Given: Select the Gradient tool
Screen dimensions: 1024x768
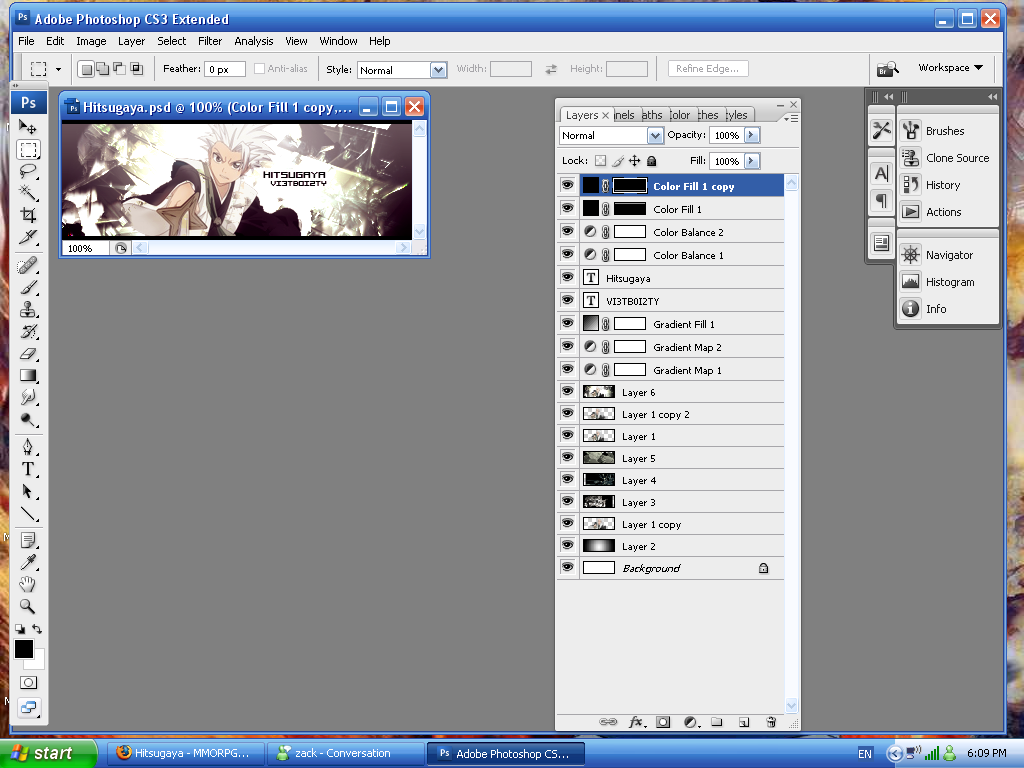Looking at the screenshot, I should point(28,376).
